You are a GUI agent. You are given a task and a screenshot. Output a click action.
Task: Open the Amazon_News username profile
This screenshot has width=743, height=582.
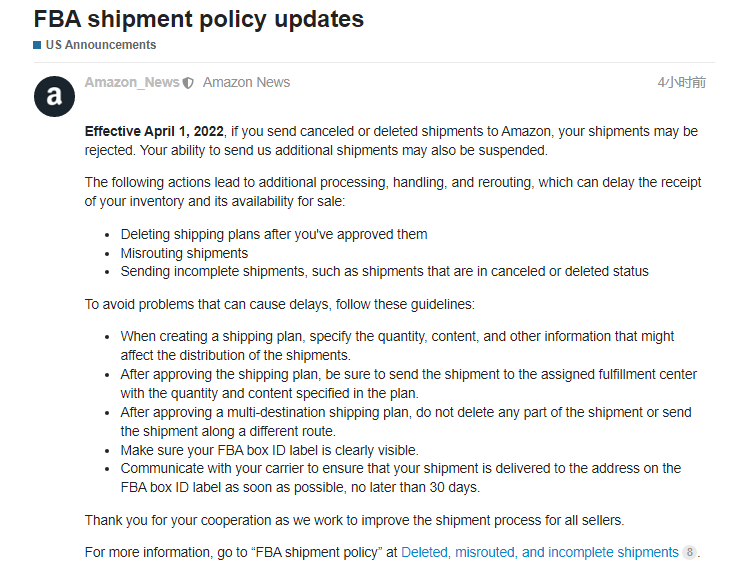[132, 82]
